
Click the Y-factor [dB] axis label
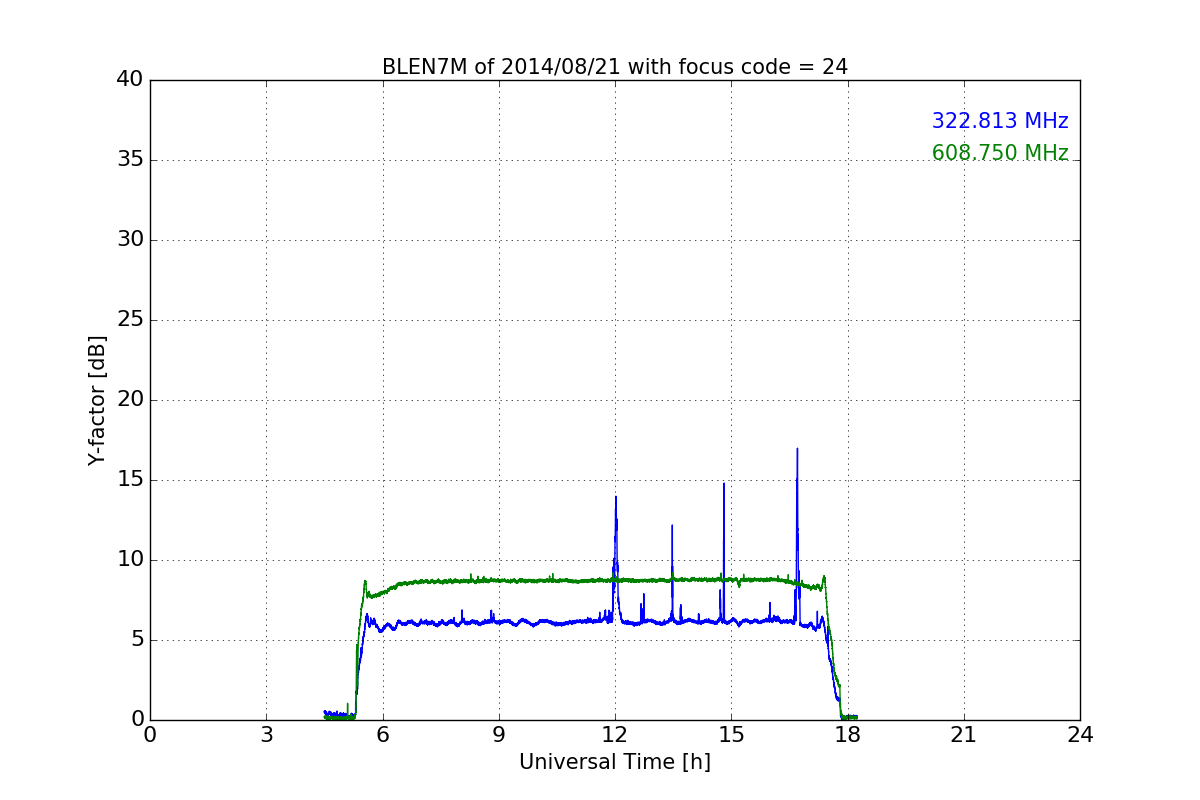point(97,400)
